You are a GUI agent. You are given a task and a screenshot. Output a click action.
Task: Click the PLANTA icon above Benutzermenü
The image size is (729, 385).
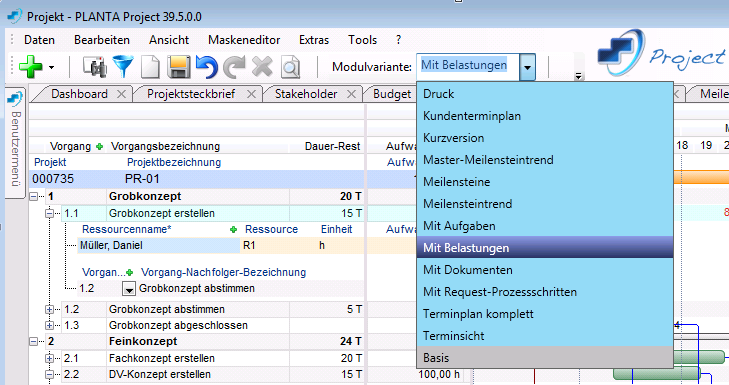(15, 98)
